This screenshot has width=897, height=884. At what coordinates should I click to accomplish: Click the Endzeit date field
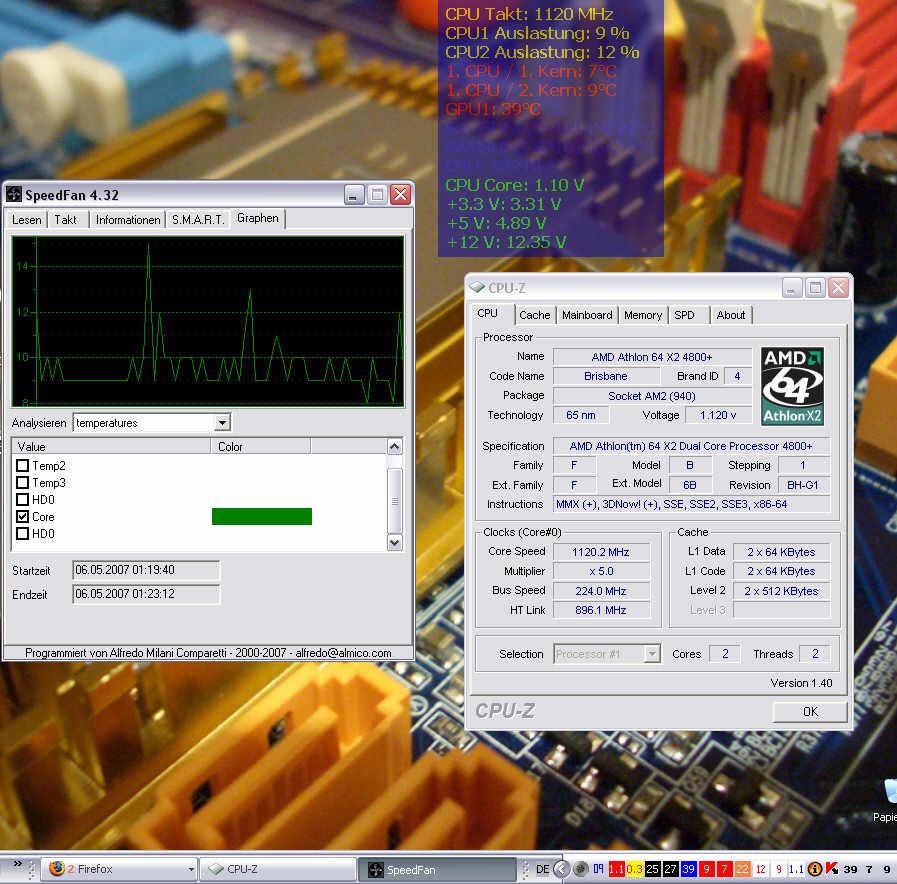pos(146,594)
